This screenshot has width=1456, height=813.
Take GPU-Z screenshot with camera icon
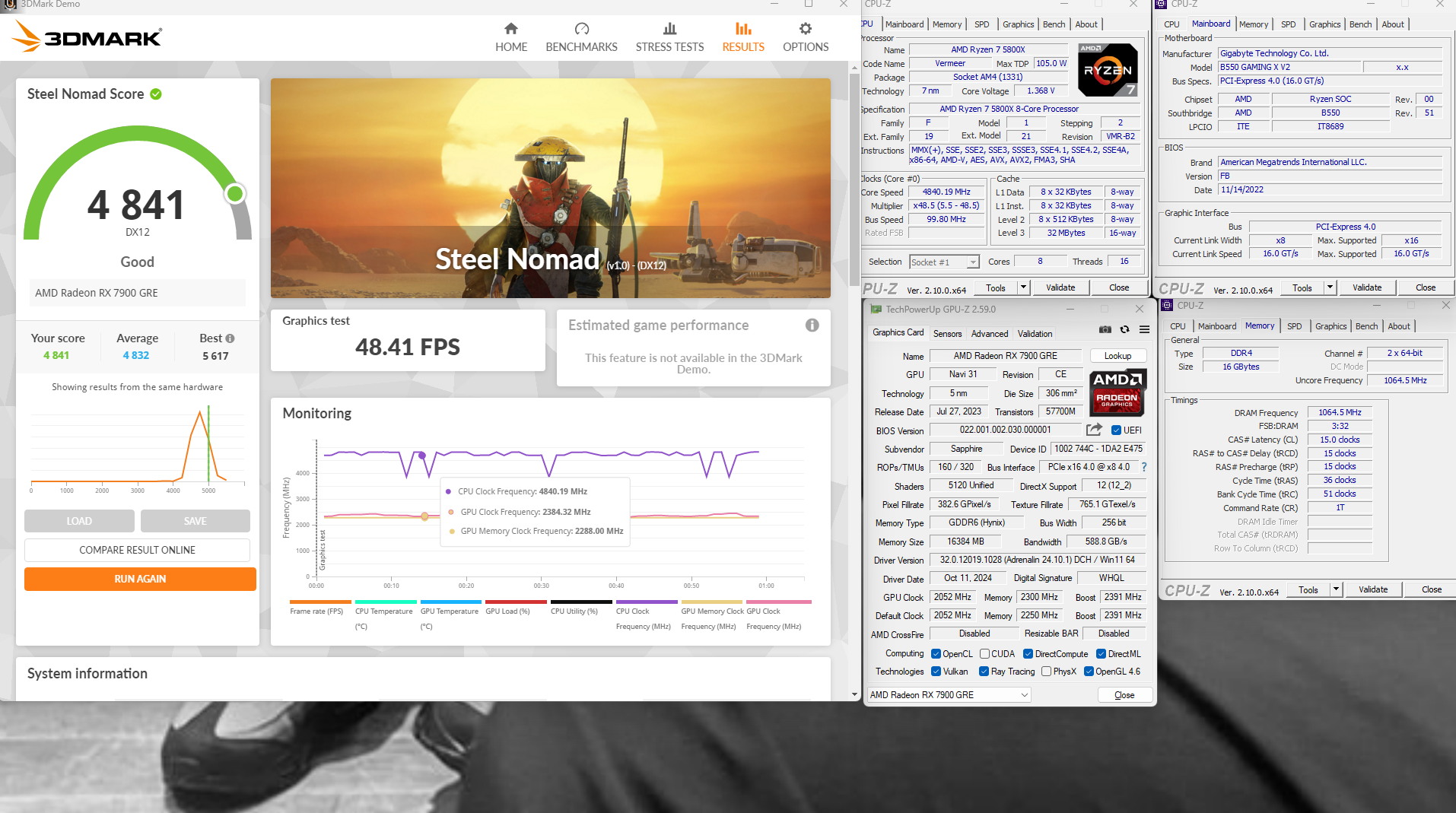coord(1105,329)
